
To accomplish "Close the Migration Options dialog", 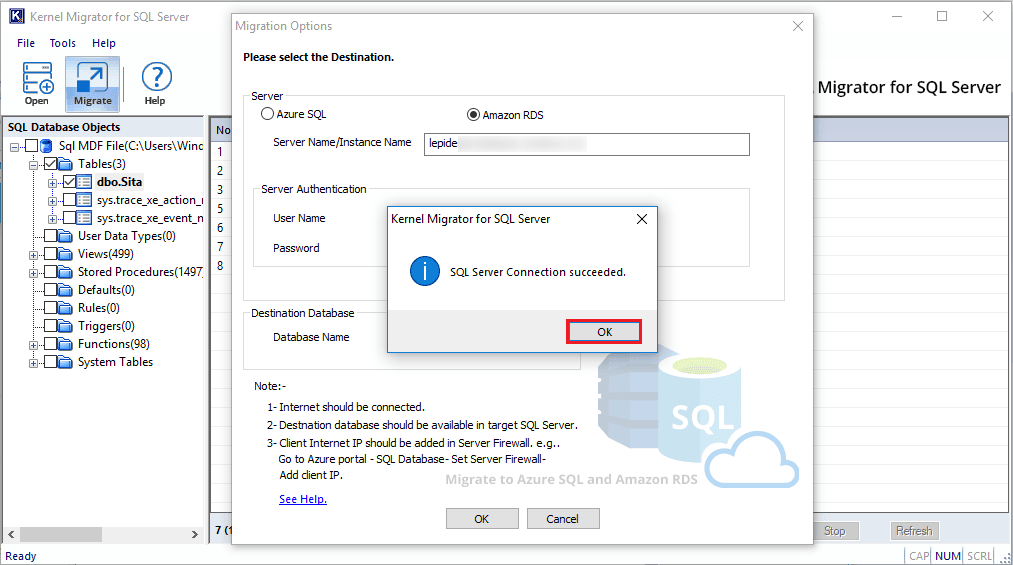I will coord(798,26).
